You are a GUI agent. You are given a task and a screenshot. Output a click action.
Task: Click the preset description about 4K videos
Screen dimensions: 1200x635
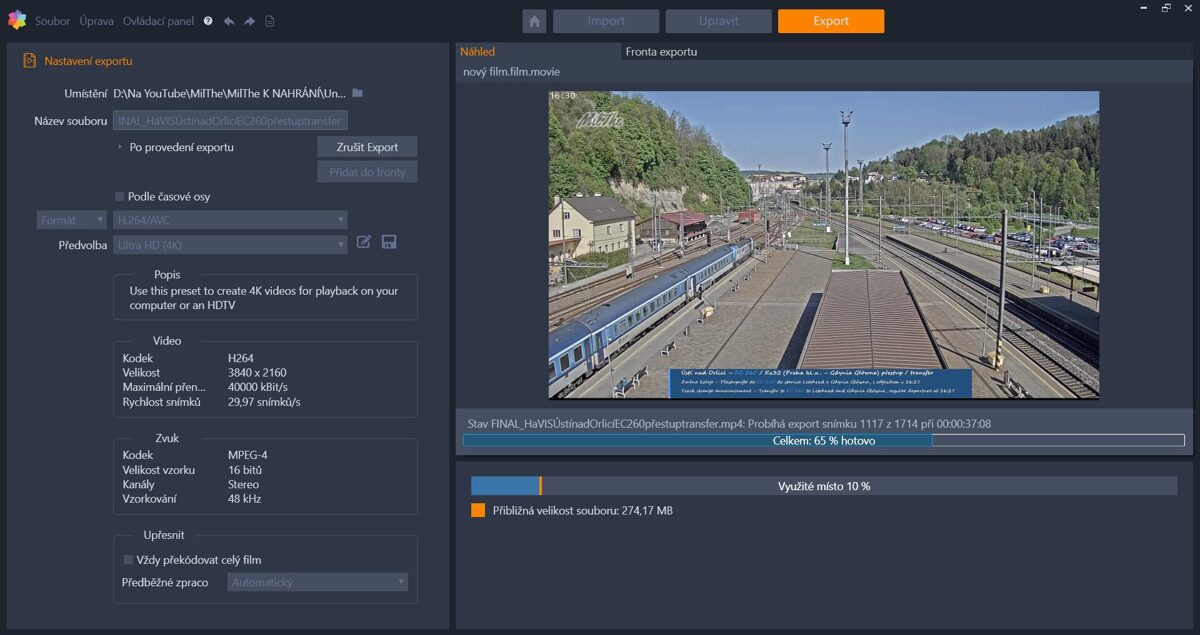click(x=264, y=298)
